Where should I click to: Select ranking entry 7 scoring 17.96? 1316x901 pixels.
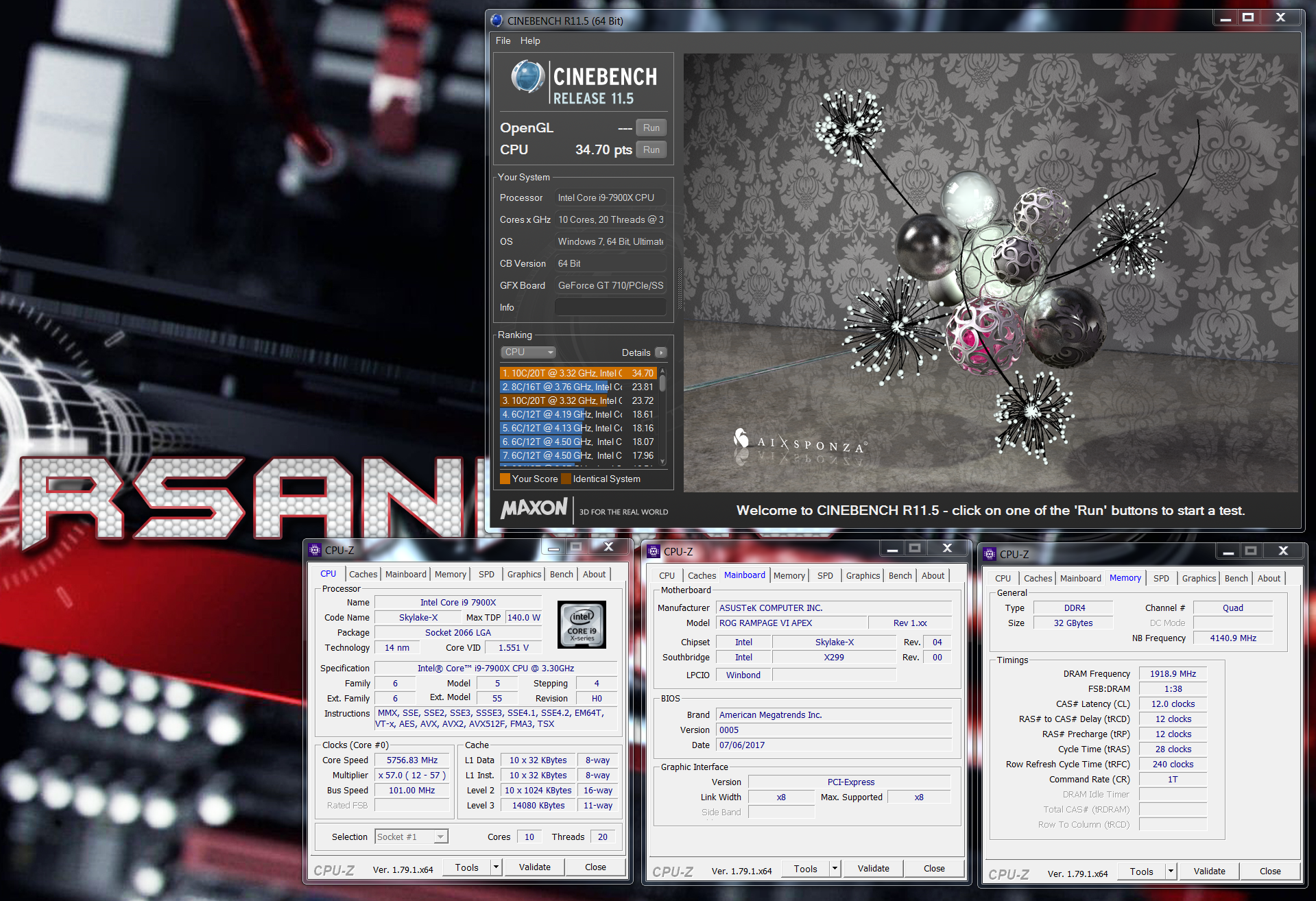[578, 455]
